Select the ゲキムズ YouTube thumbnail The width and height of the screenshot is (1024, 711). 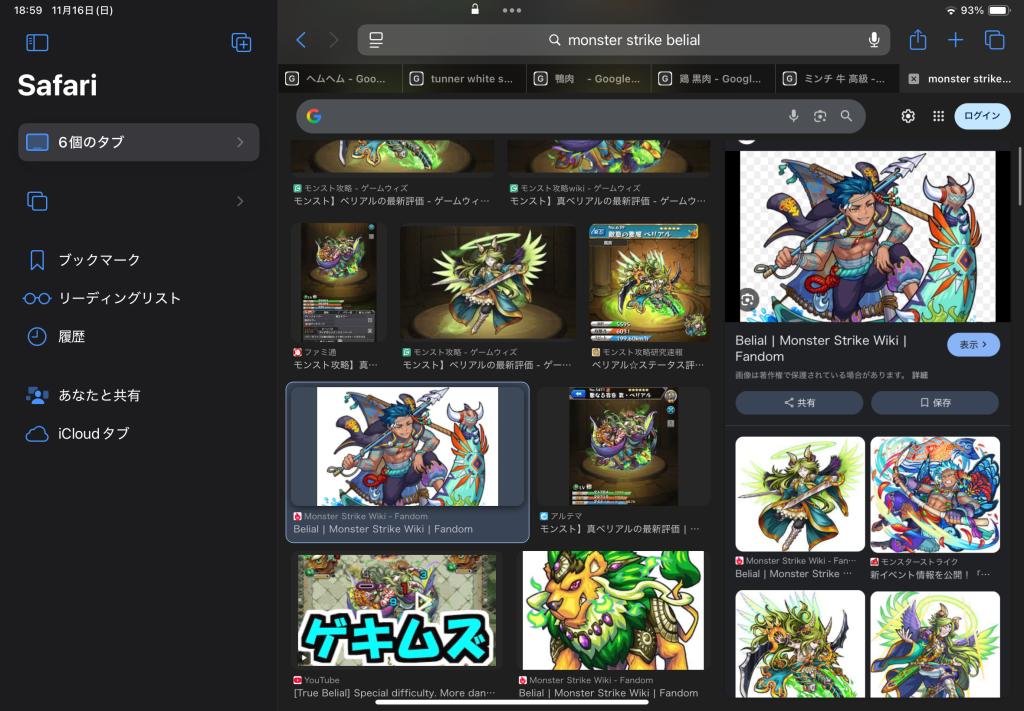click(397, 610)
